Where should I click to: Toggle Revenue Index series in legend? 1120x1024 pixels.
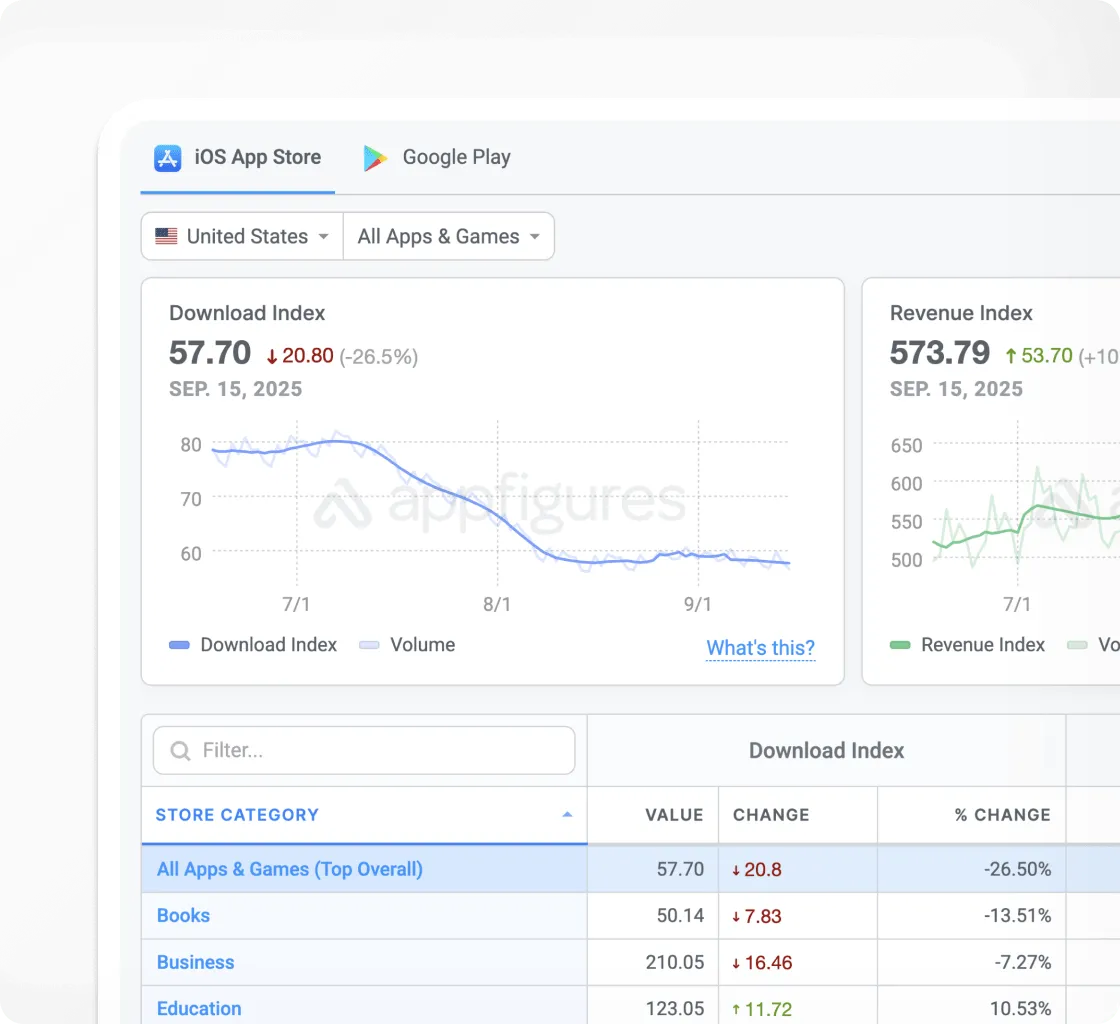967,645
